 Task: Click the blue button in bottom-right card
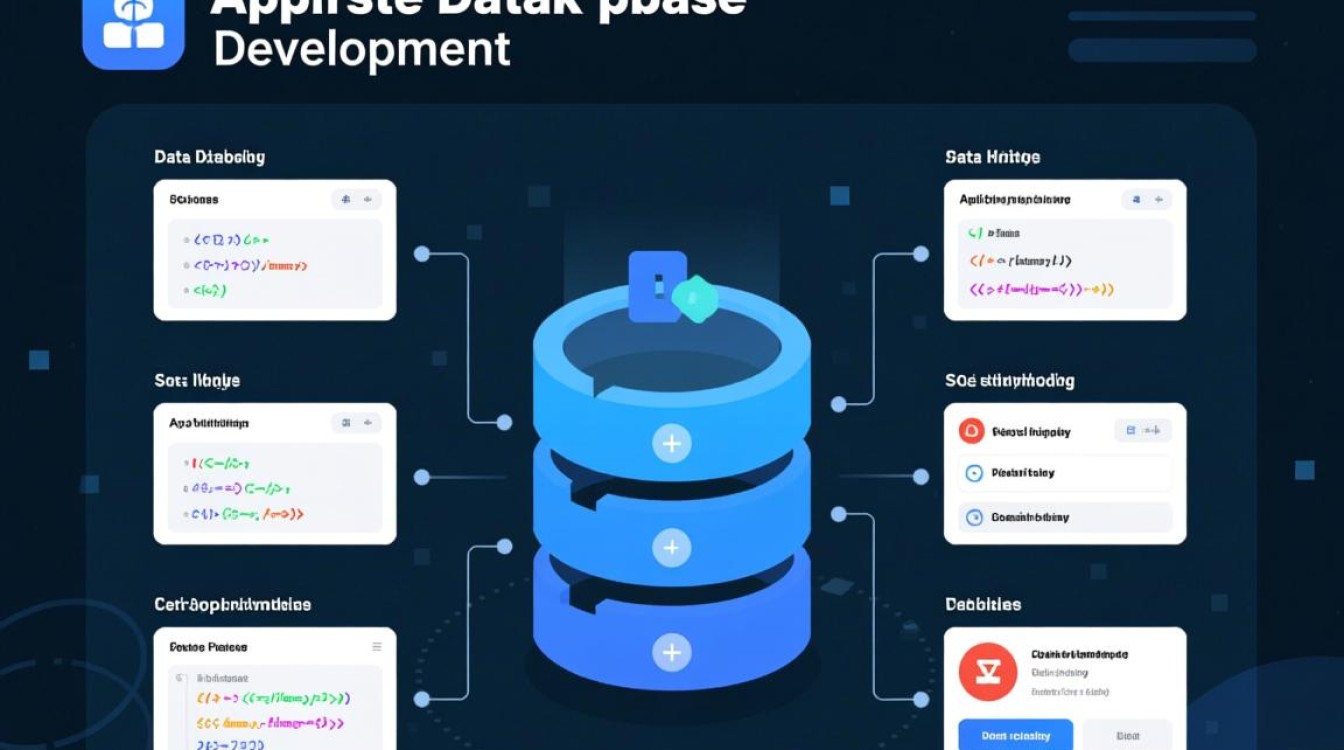click(1015, 734)
